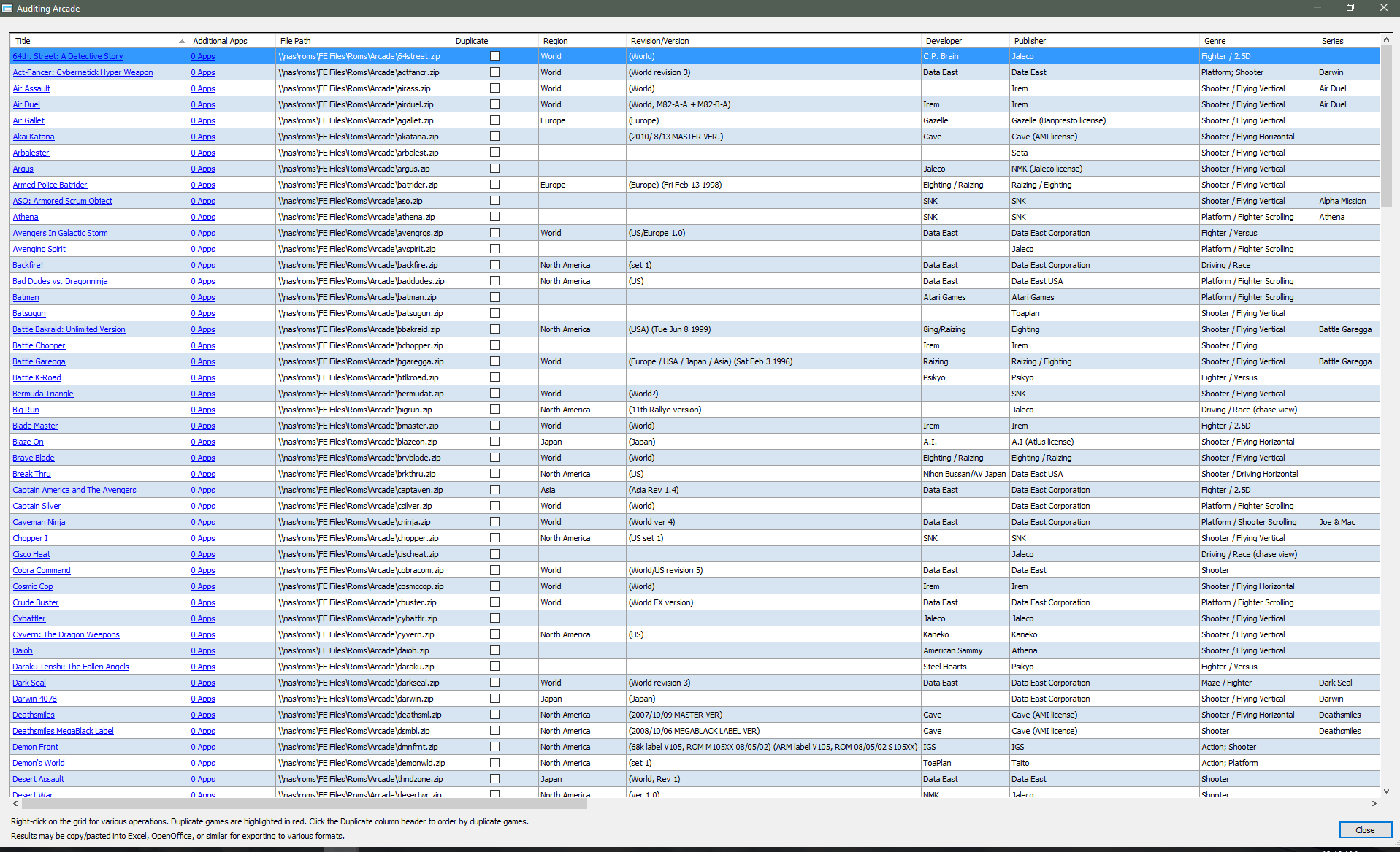The height and width of the screenshot is (852, 1400).
Task: Tick the Duplicate checkbox for Act-Fancer
Action: click(494, 72)
